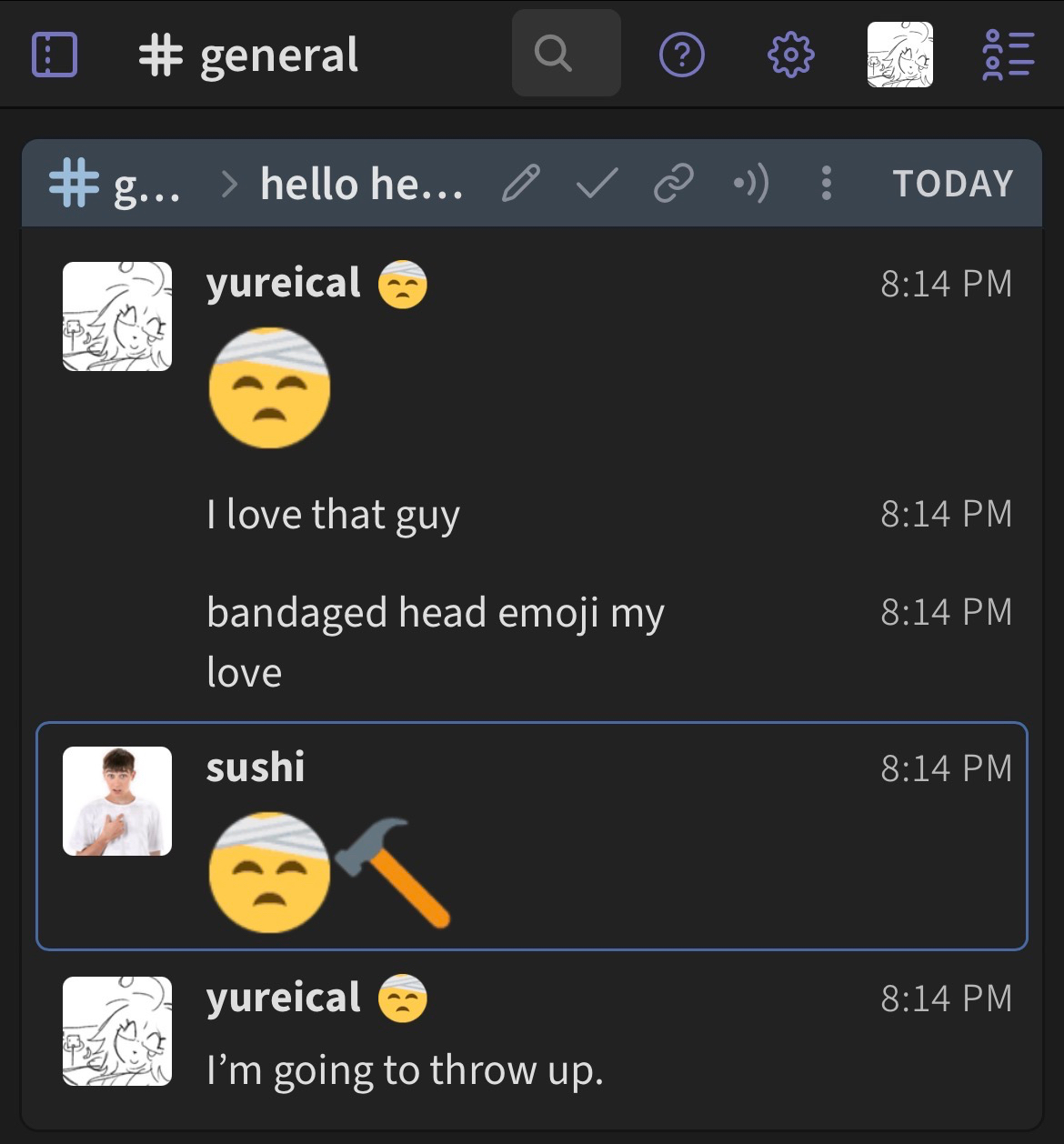Open the "hello he..." topic
The height and width of the screenshot is (1144, 1064).
[x=361, y=184]
